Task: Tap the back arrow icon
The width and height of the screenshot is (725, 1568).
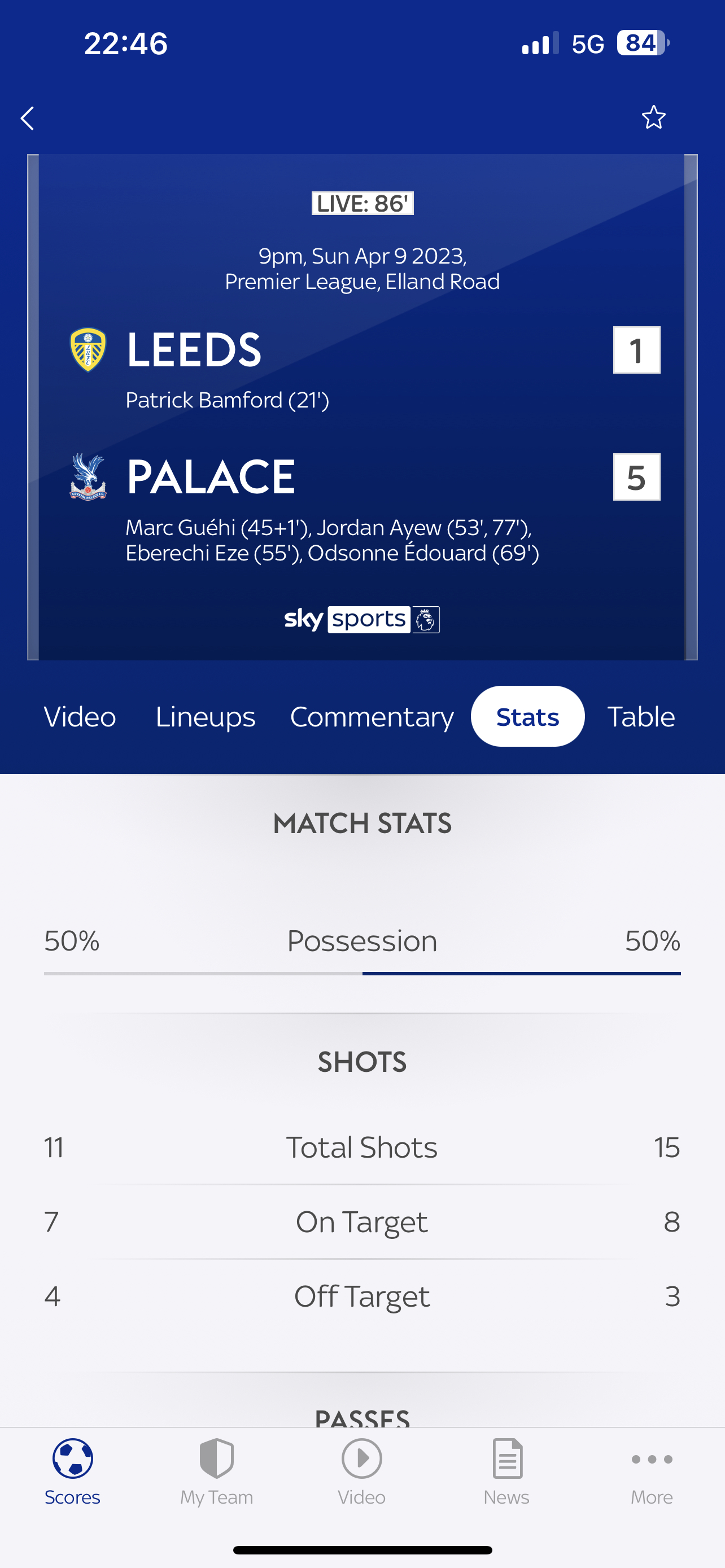Action: [x=28, y=118]
